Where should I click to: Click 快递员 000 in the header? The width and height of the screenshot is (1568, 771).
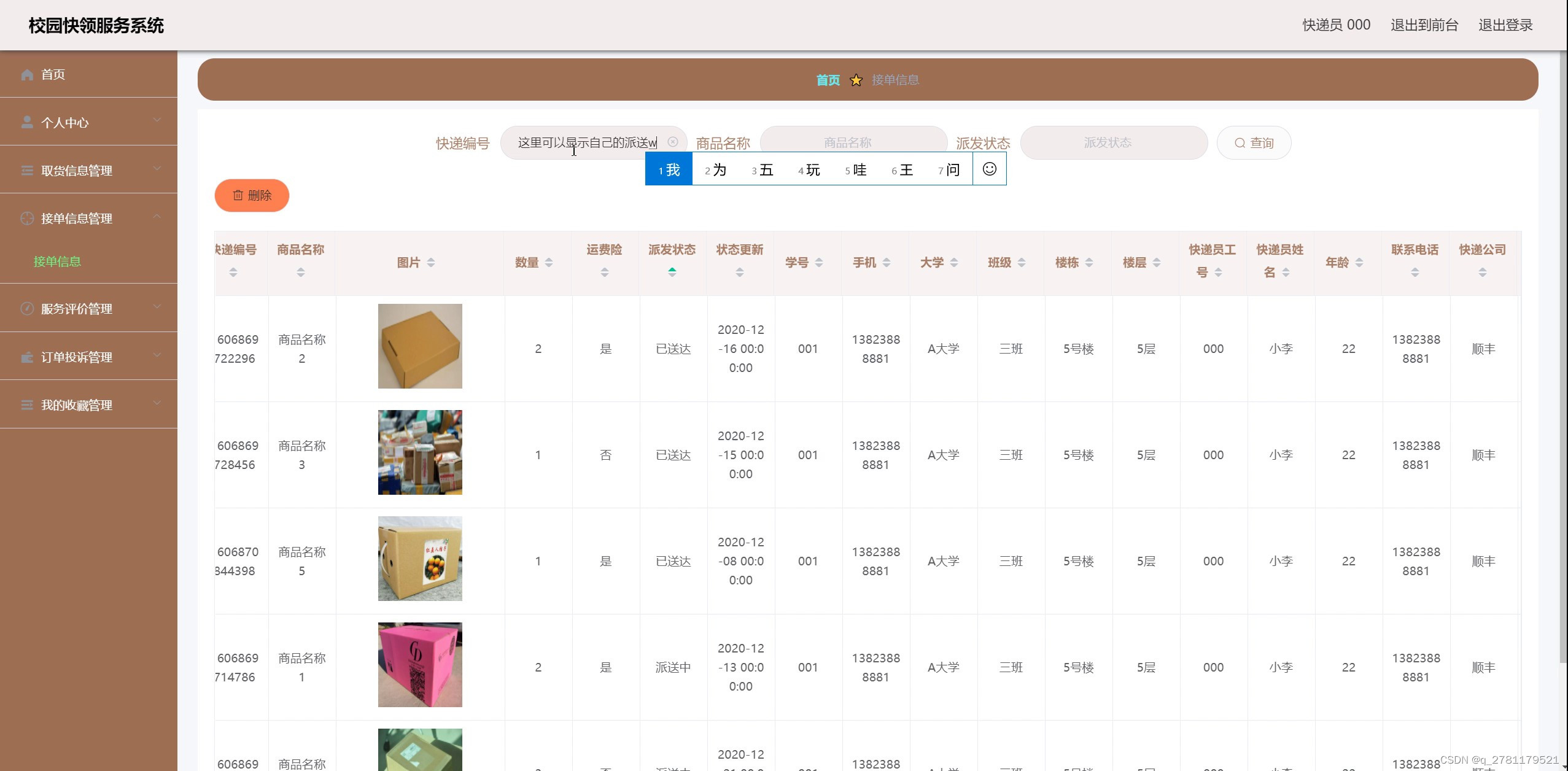pos(1337,25)
